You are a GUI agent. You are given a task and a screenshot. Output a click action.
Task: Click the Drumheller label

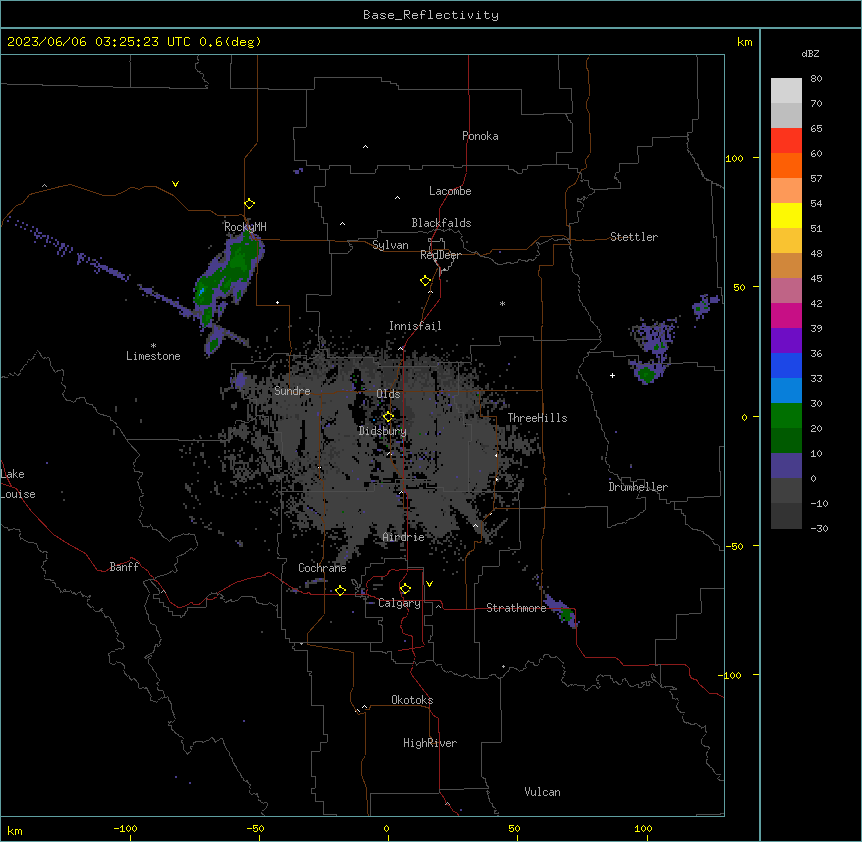pos(638,487)
